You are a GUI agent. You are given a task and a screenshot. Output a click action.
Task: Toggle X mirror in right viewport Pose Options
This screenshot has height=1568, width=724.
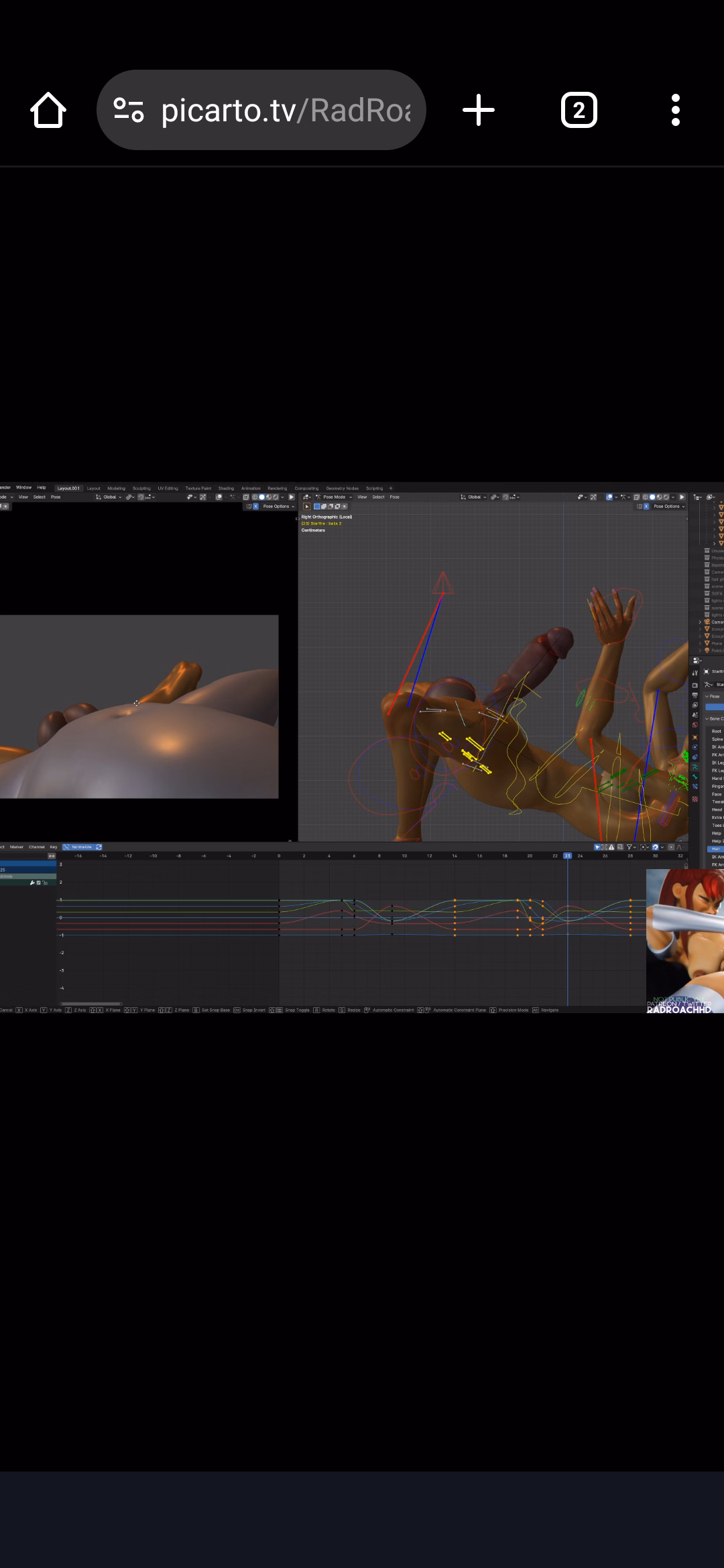pos(646,507)
